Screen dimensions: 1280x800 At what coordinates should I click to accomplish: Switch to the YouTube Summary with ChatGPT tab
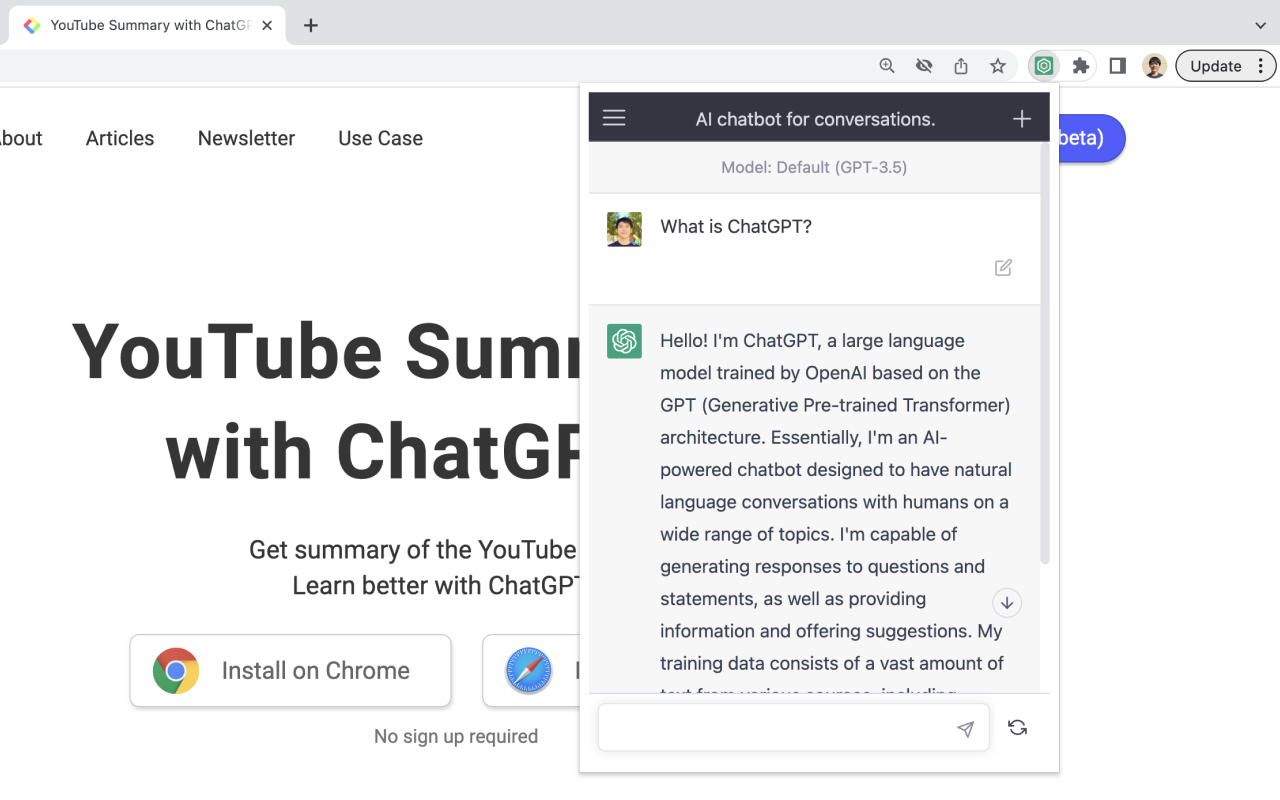click(145, 25)
